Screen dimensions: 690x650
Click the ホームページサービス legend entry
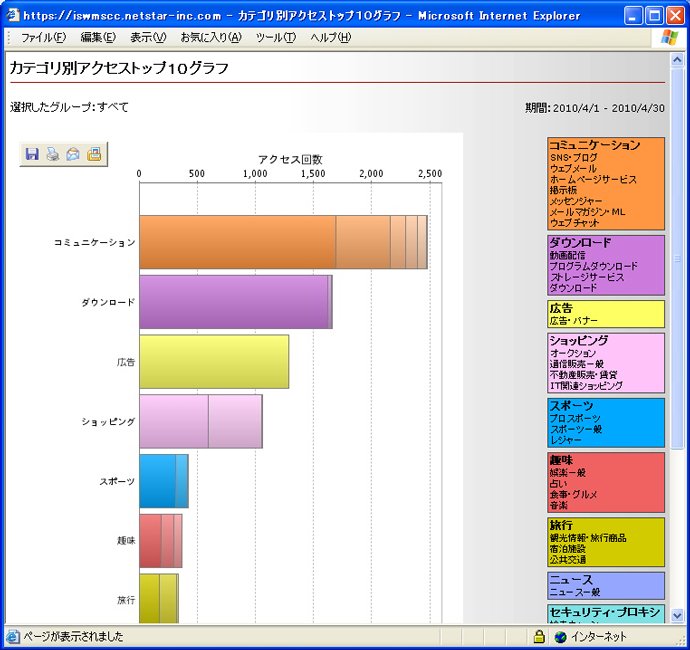coord(593,180)
